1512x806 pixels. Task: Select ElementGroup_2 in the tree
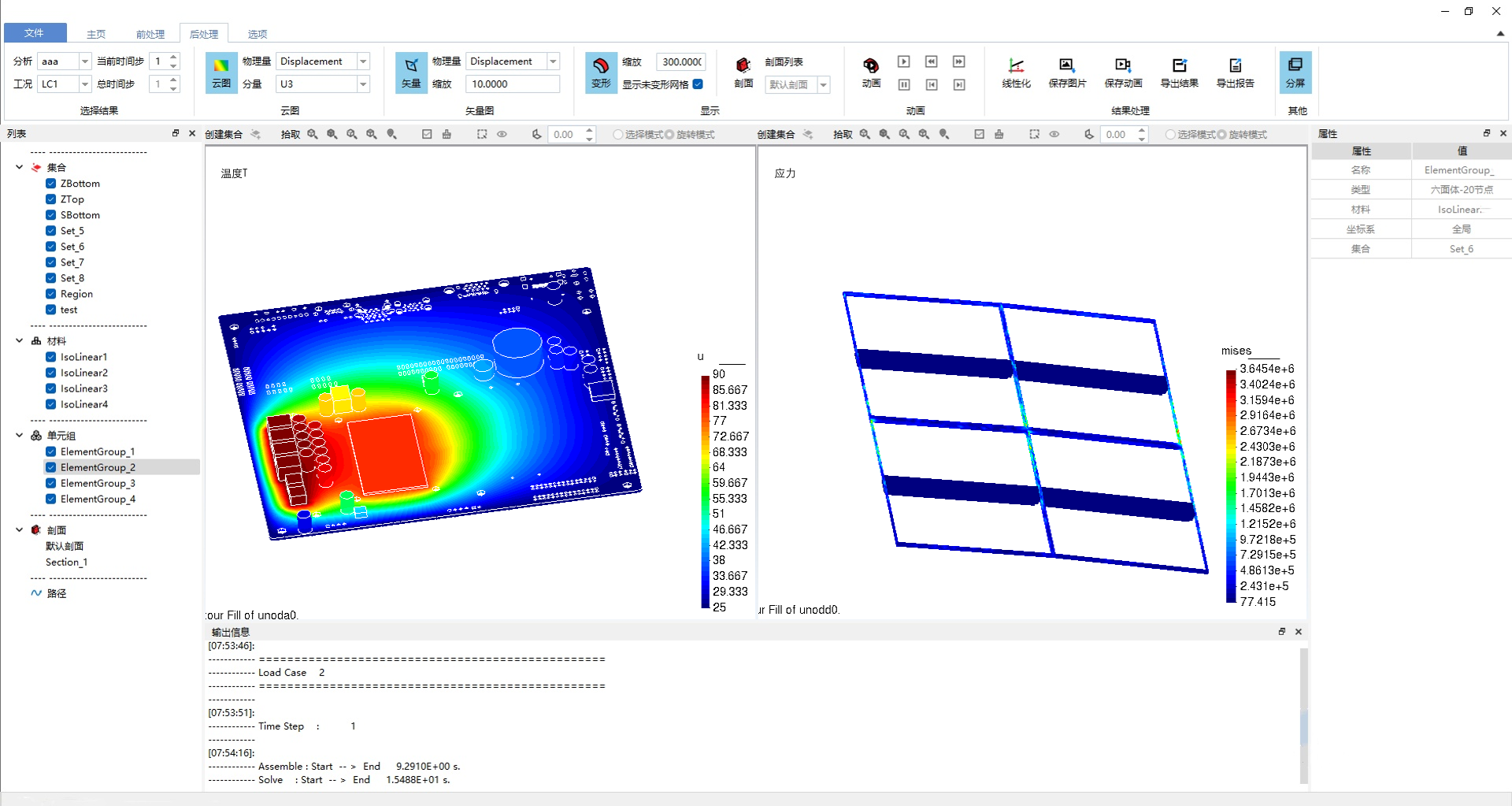click(98, 467)
